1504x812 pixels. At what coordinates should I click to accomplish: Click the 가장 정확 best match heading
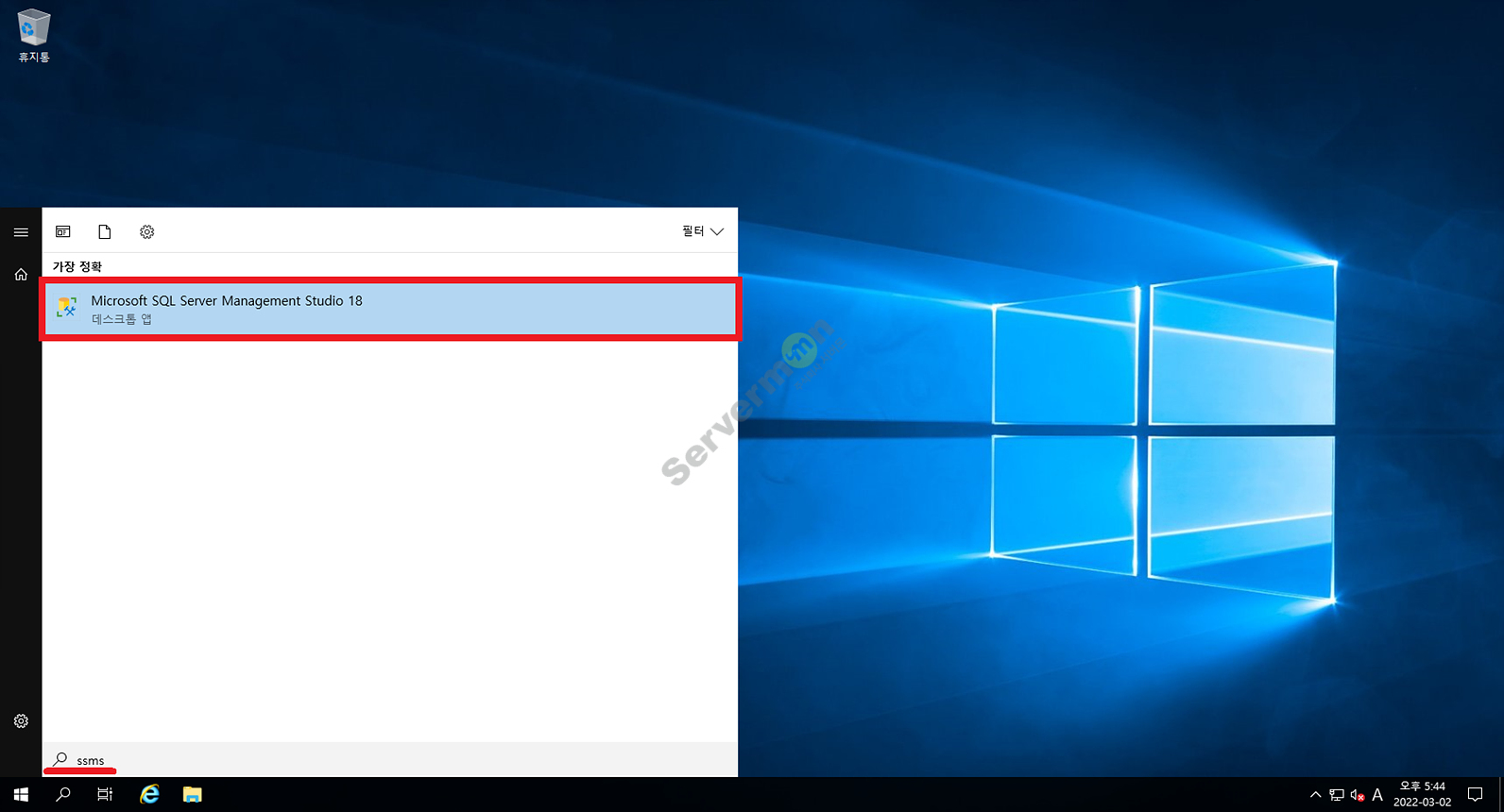[77, 266]
